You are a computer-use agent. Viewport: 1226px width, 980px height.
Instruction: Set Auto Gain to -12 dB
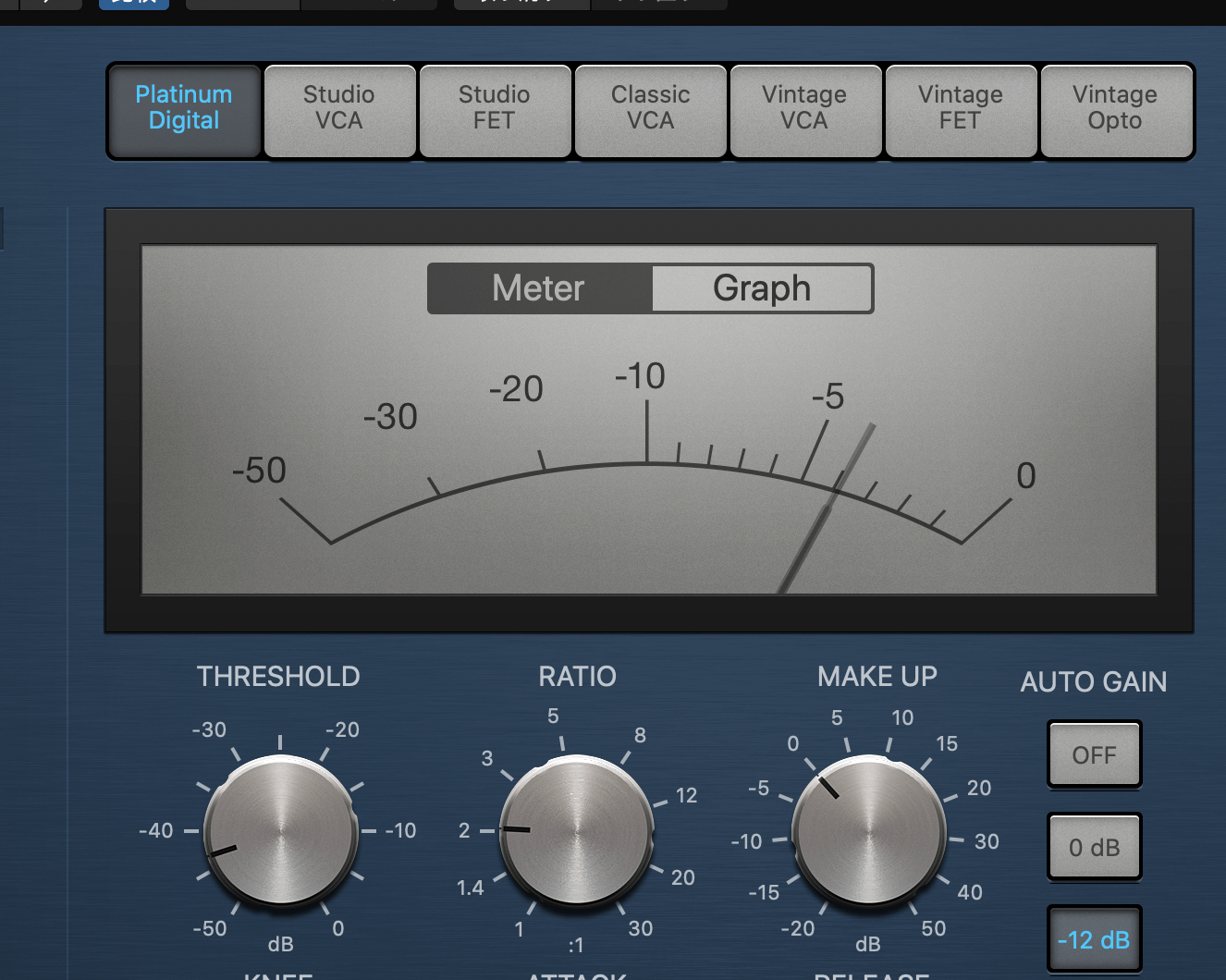(x=1095, y=939)
